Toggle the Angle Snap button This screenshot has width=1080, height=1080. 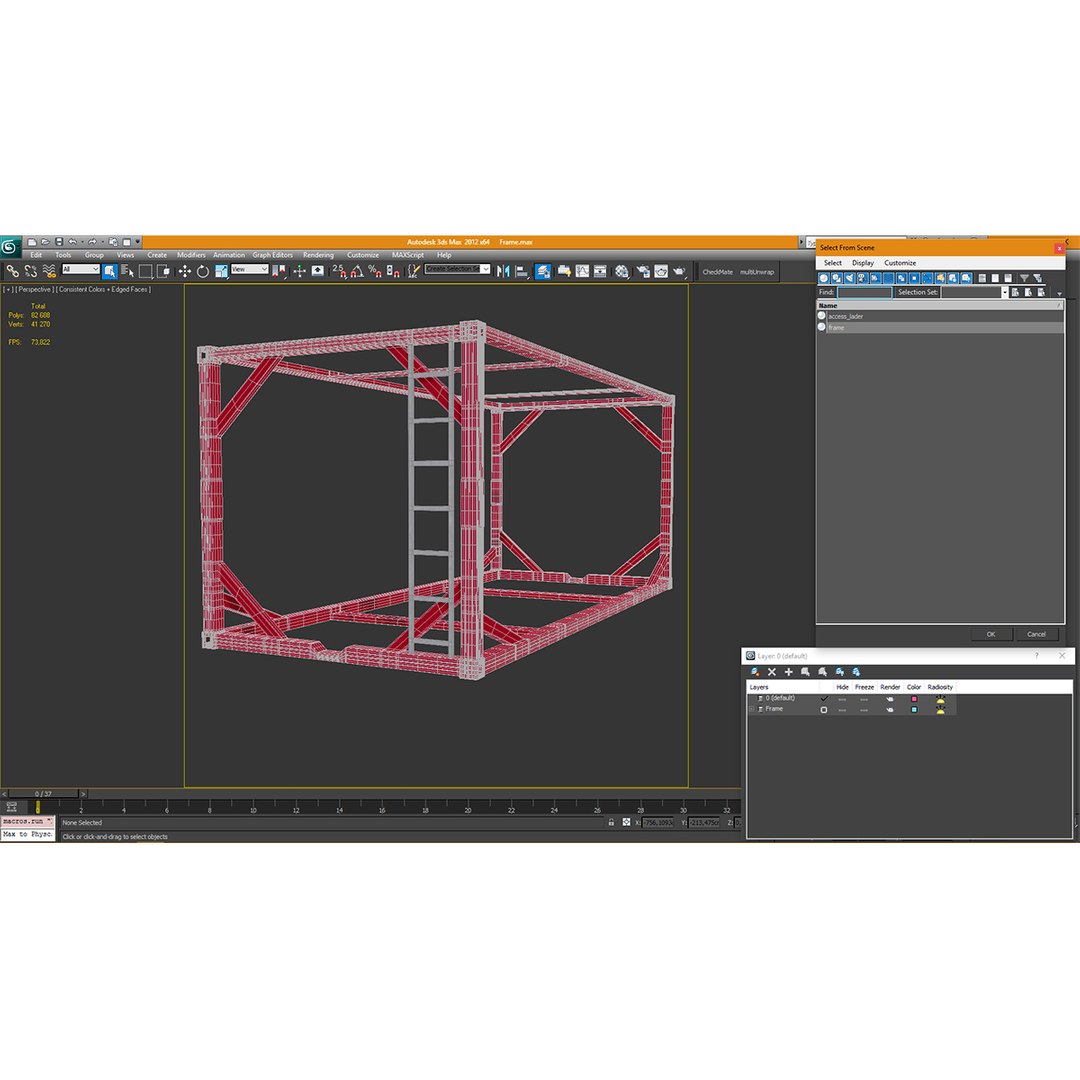357,271
